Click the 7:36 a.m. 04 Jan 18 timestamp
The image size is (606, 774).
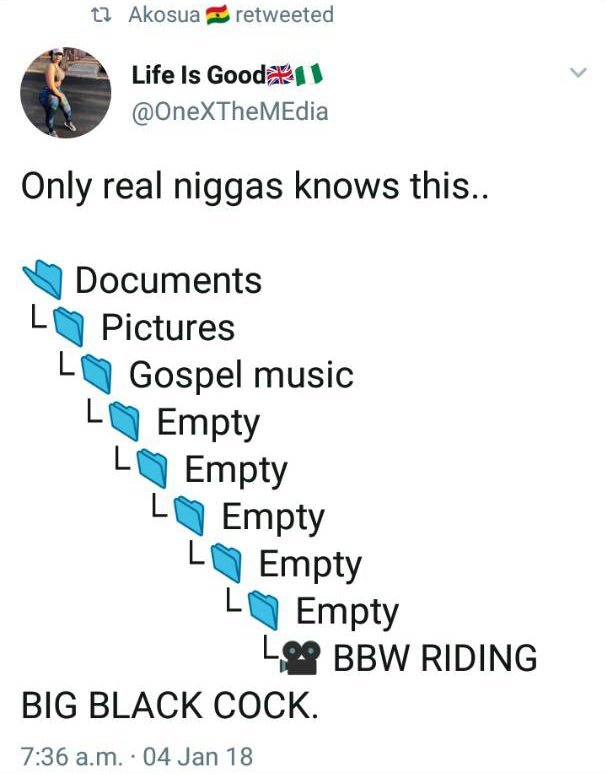click(x=137, y=756)
